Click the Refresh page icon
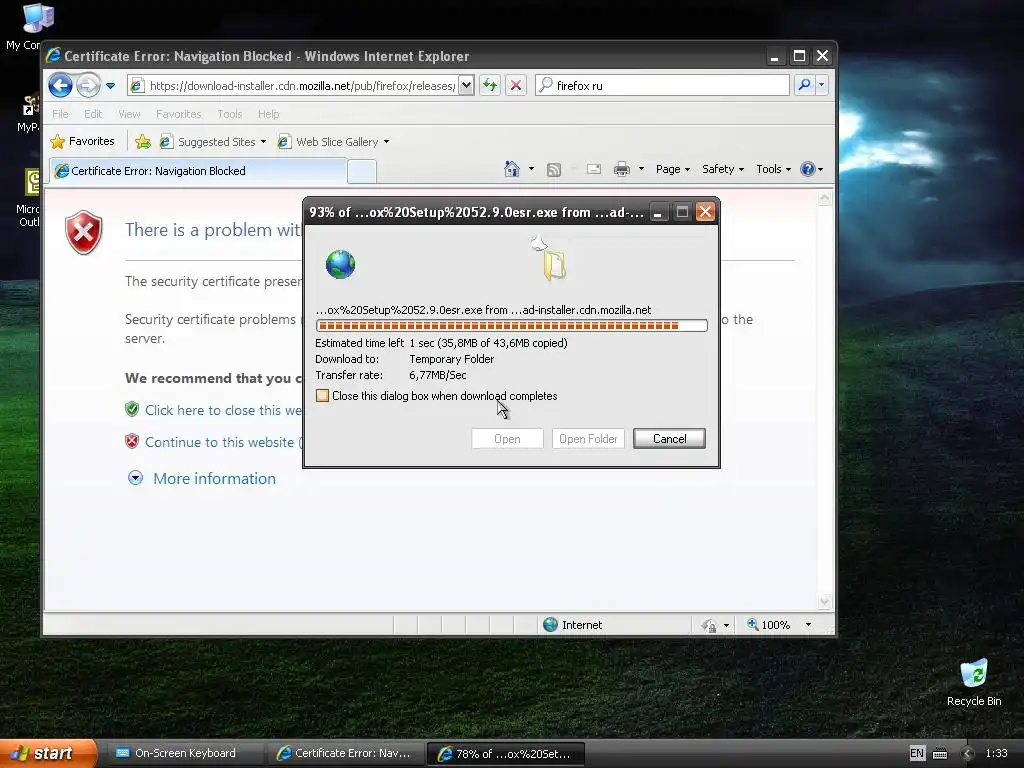The height and width of the screenshot is (768, 1024). pos(490,85)
